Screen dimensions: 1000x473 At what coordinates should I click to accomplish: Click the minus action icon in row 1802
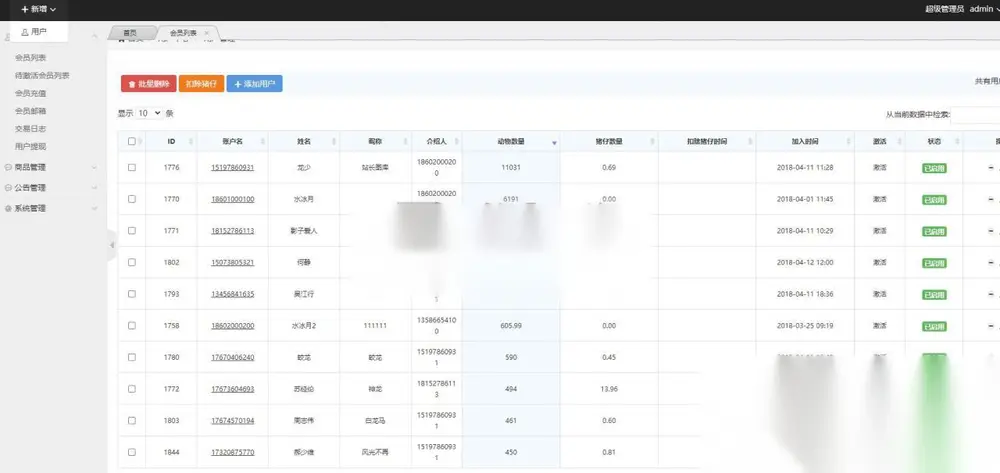click(990, 263)
